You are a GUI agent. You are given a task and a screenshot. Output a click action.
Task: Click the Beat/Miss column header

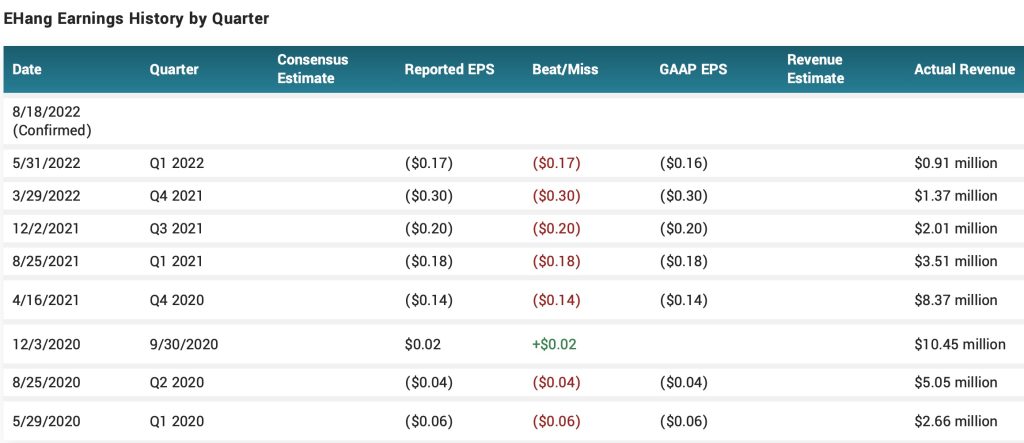coord(565,70)
